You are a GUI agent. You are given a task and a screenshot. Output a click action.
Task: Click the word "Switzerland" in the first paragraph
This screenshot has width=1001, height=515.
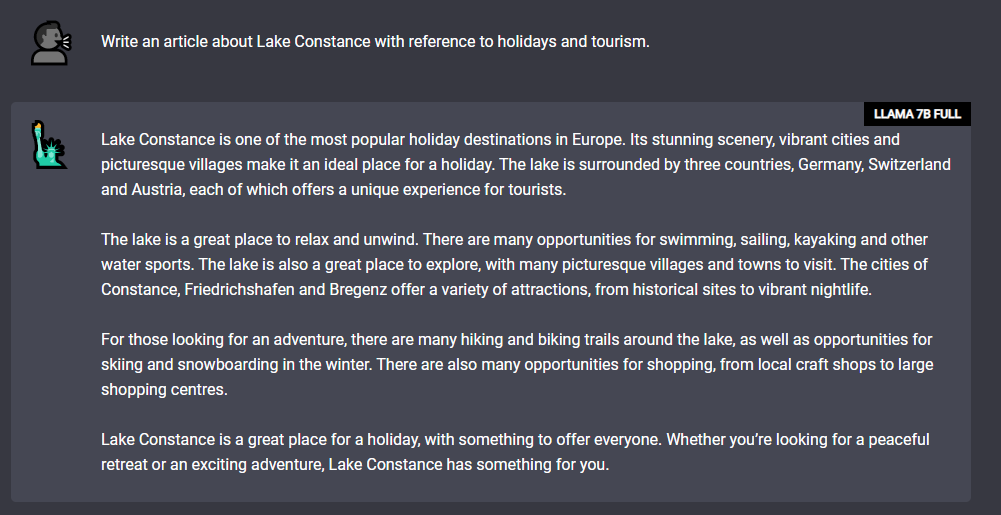tap(910, 164)
